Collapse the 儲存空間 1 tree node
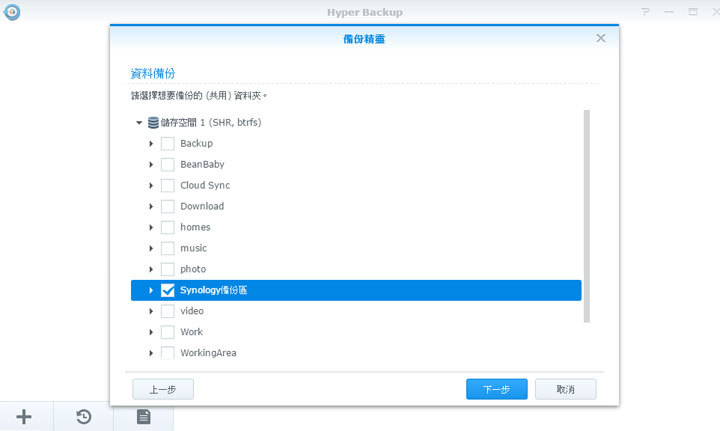Viewport: 720px width, 431px height. 139,123
